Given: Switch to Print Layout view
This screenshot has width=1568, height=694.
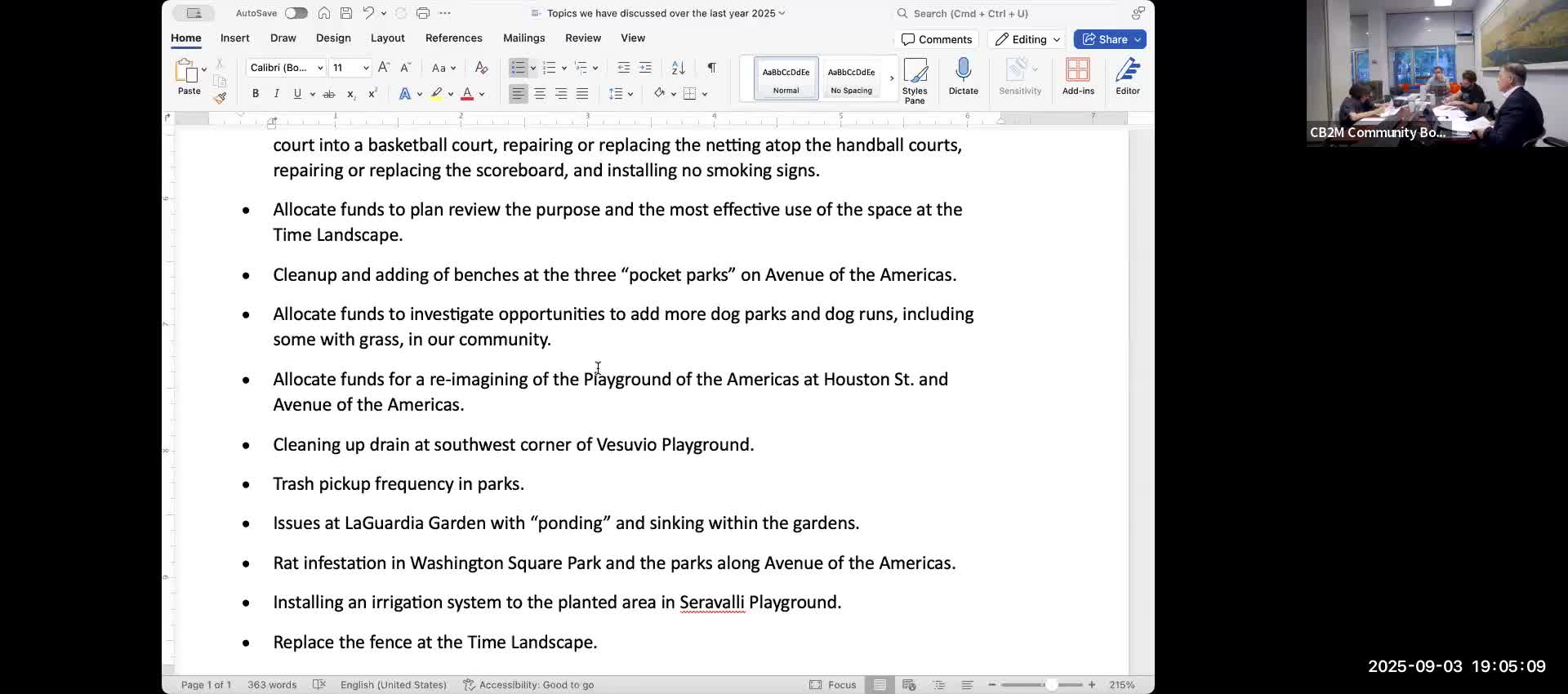Looking at the screenshot, I should tap(880, 685).
